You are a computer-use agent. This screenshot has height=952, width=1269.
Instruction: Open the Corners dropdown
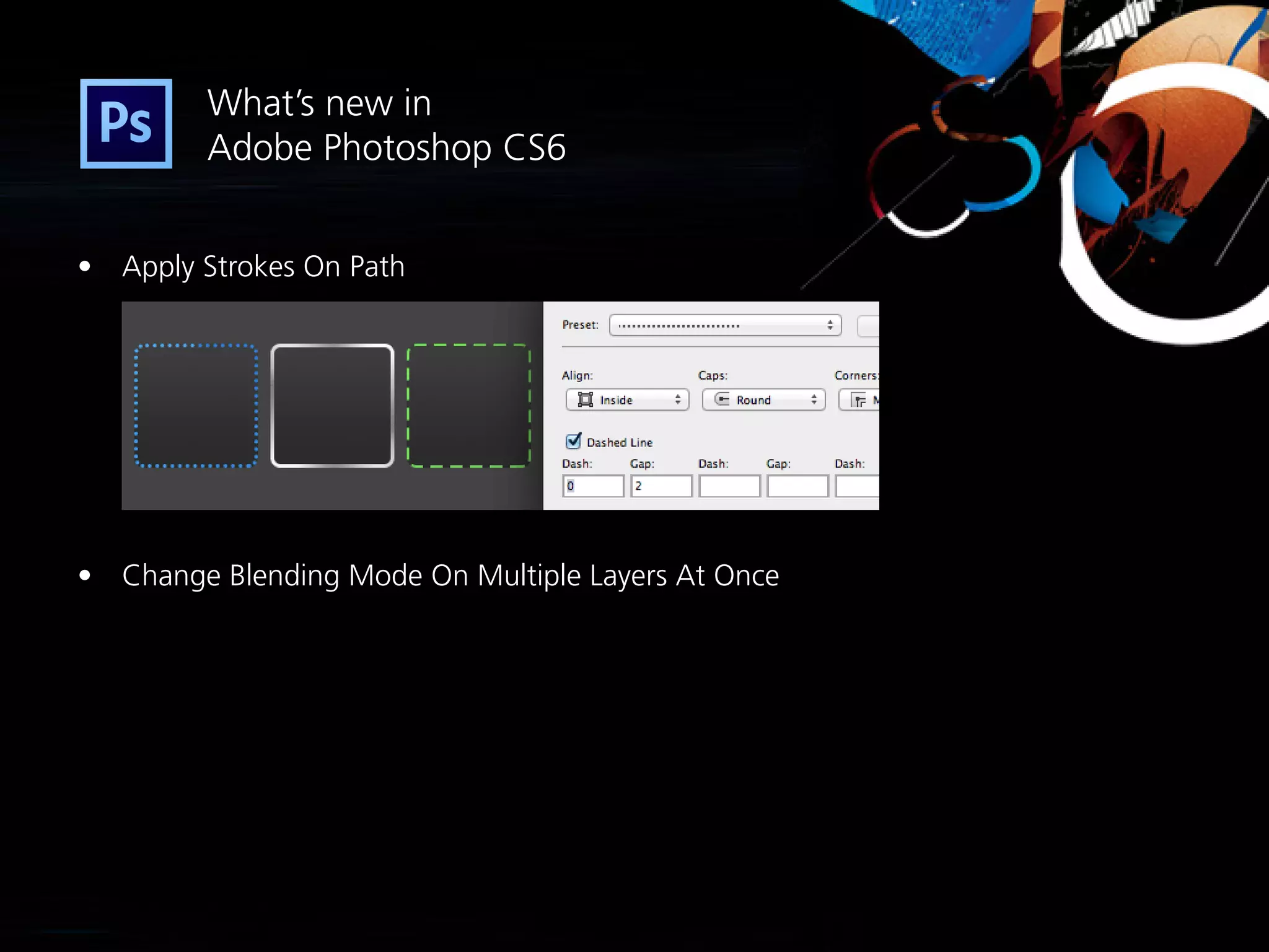859,400
